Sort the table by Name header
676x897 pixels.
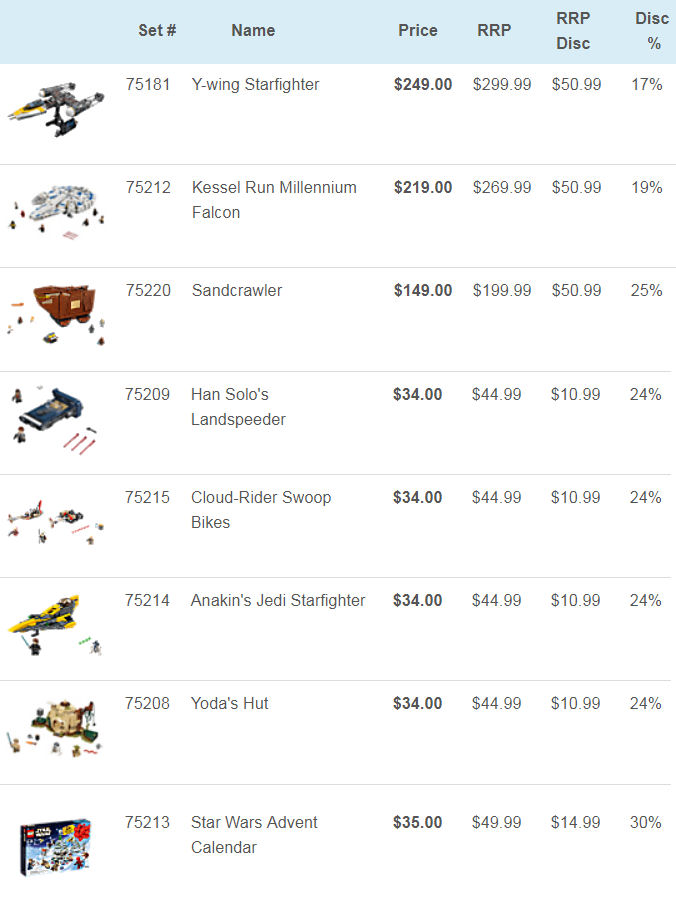pyautogui.click(x=253, y=30)
